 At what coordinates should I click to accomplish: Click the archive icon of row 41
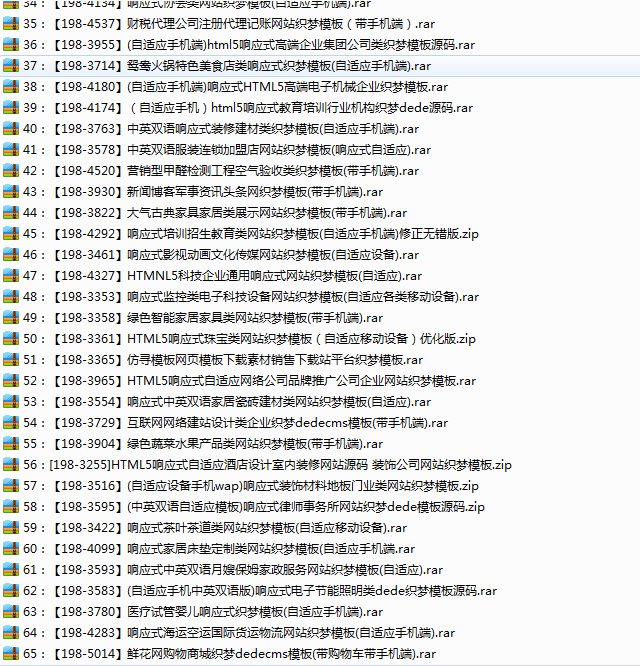(x=11, y=150)
